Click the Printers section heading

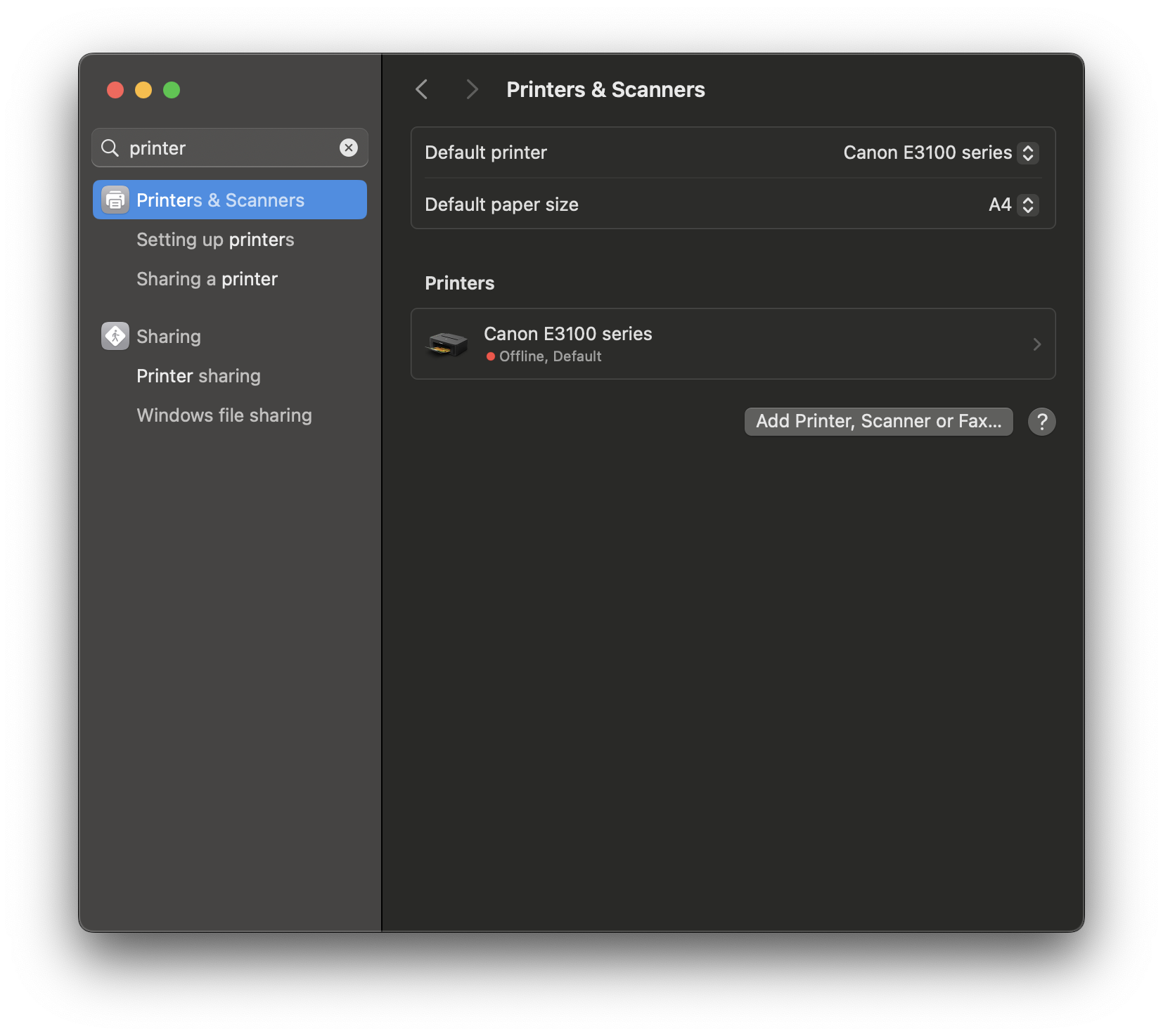pyautogui.click(x=460, y=283)
